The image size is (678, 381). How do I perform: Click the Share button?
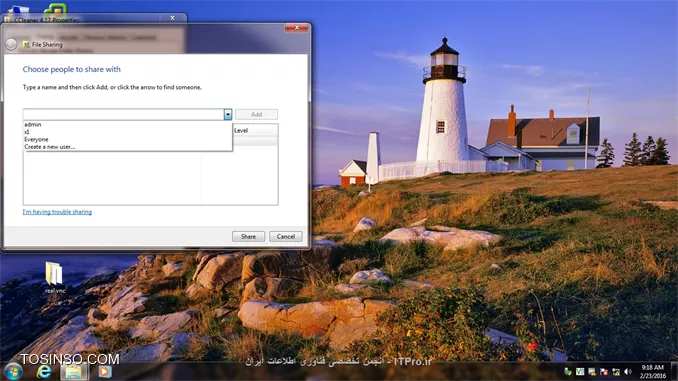248,237
